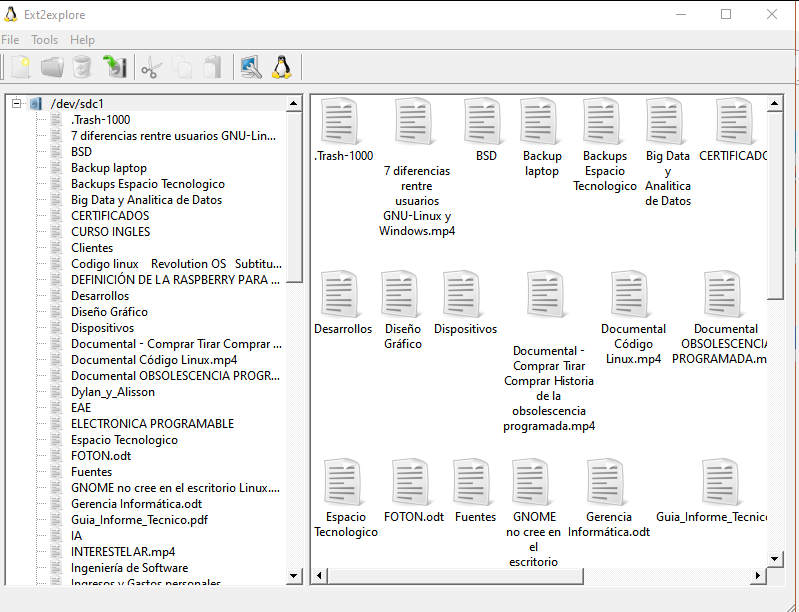This screenshot has height=612, width=799.
Task: Click the 7 diferencias mp4 file icon
Action: coord(414,121)
